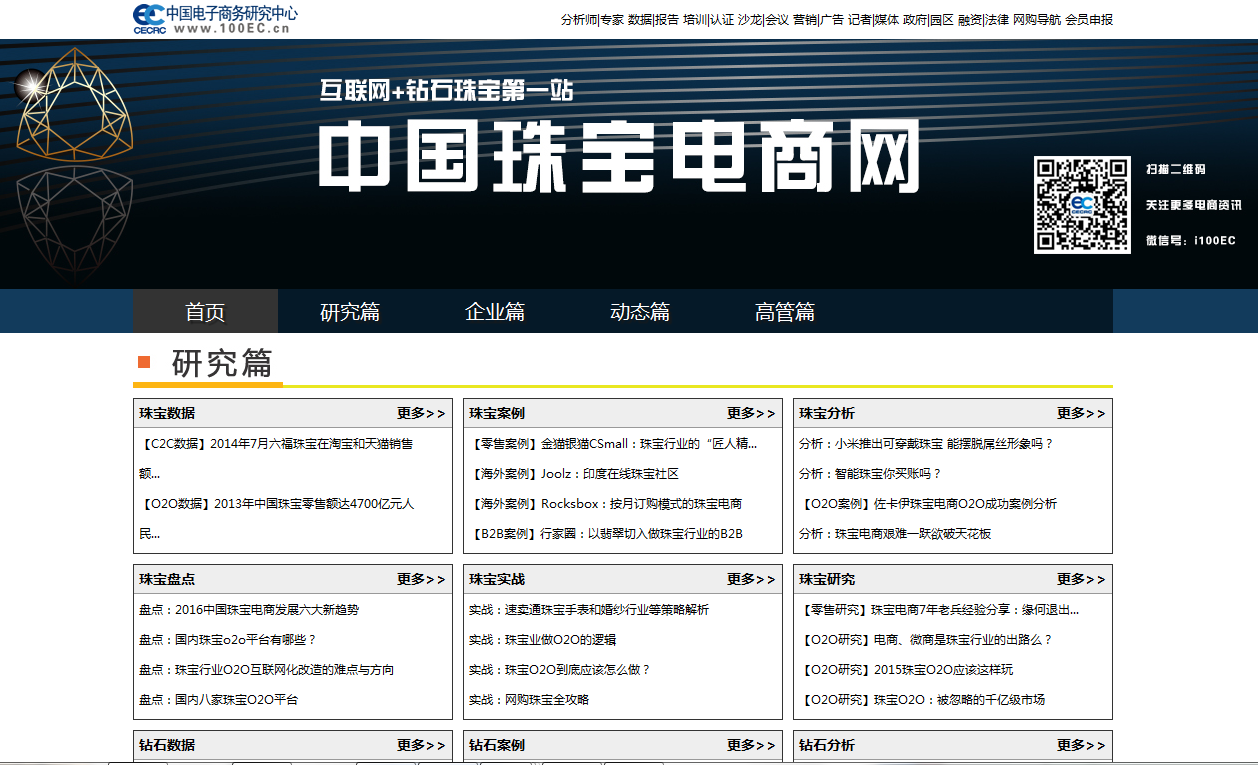Read 分析：智能珠宝你买账吗？
This screenshot has width=1258, height=765.
(870, 473)
